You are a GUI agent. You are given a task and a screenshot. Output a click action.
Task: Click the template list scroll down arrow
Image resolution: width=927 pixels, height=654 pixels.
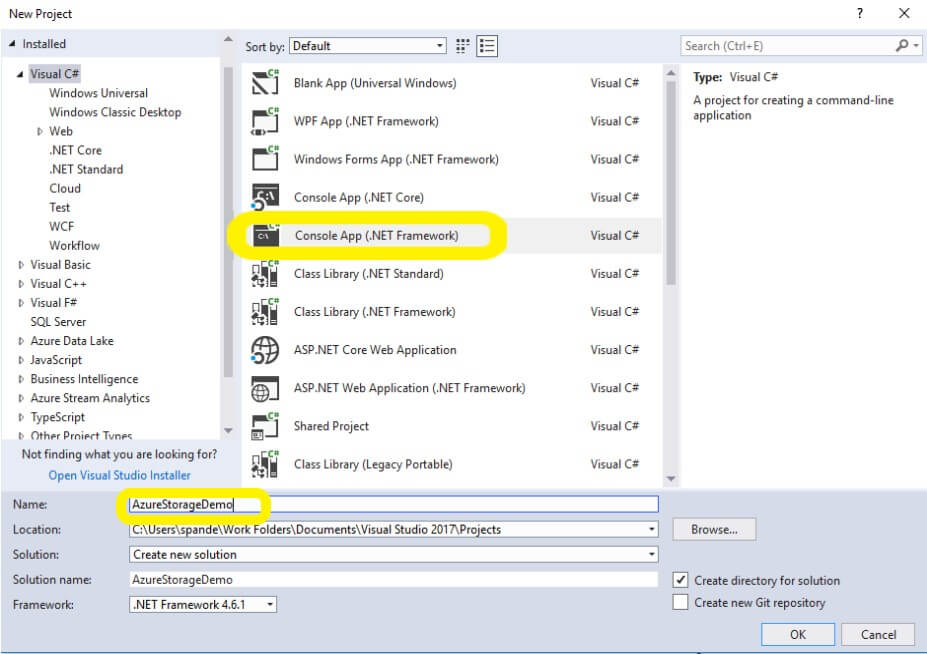tap(670, 478)
